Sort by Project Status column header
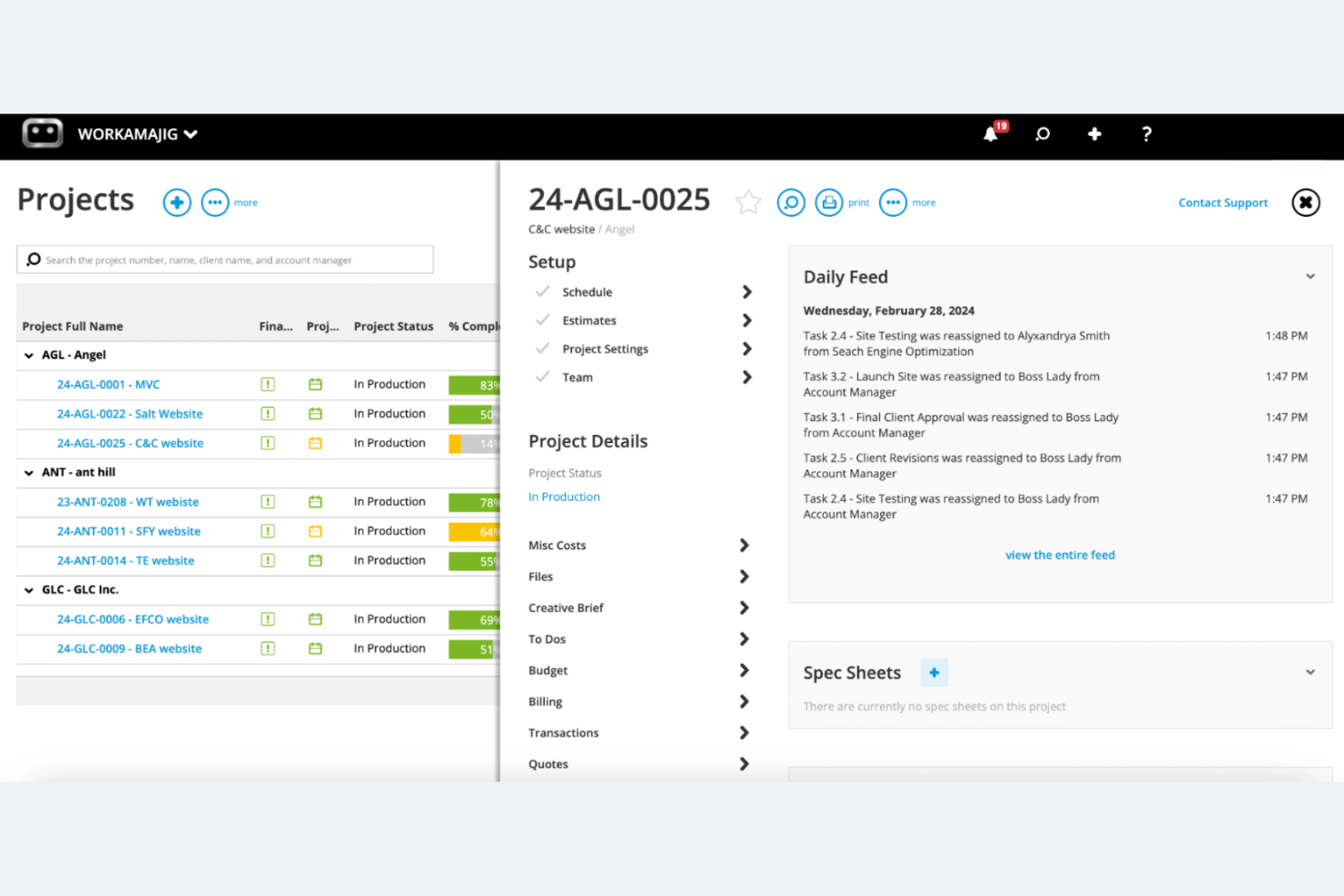The width and height of the screenshot is (1344, 896). (393, 327)
